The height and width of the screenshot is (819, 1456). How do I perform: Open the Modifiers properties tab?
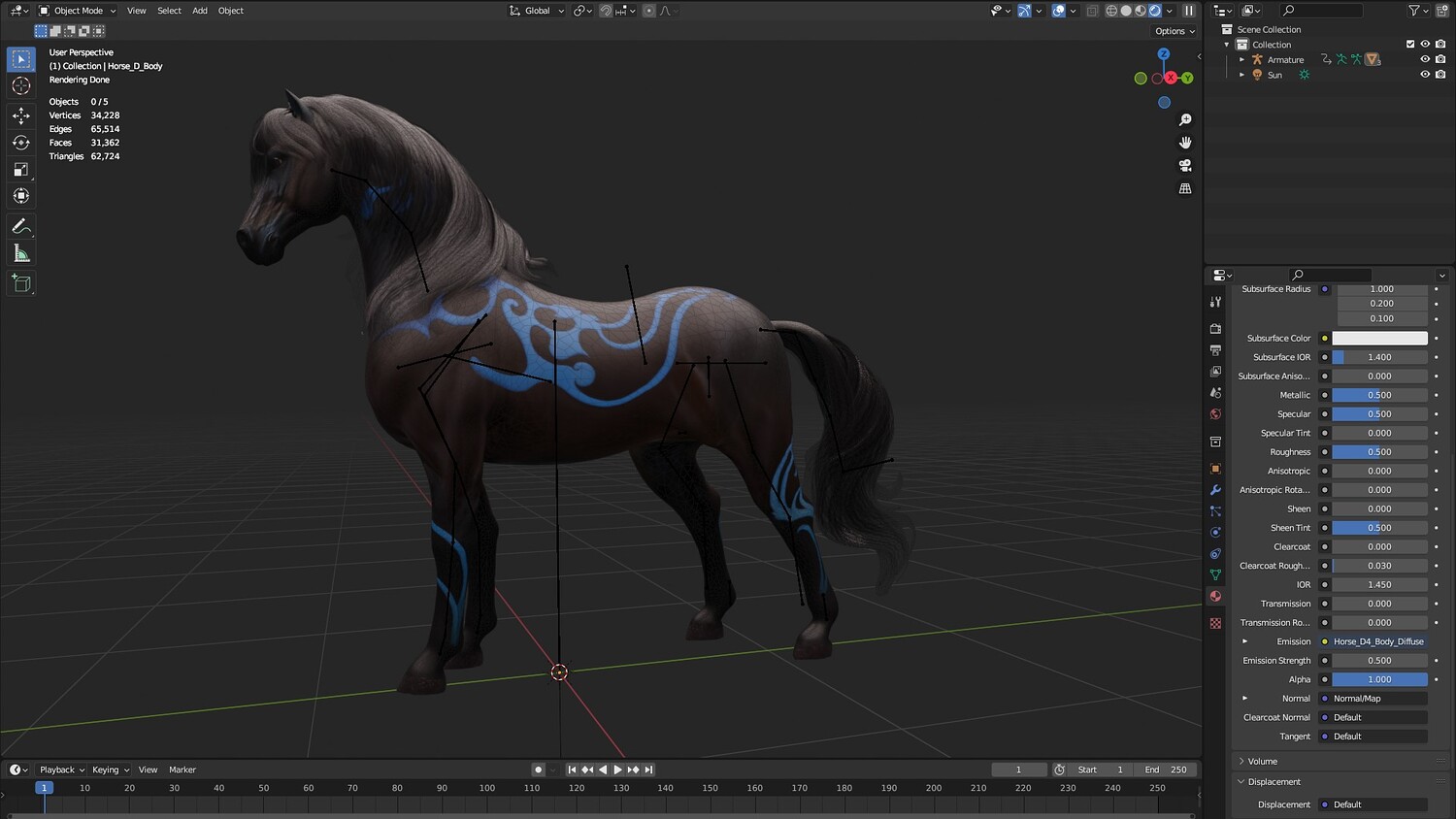coord(1215,490)
